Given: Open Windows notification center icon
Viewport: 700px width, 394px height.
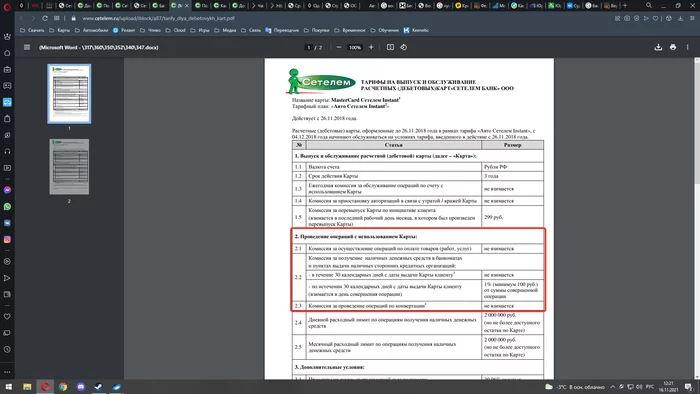Looking at the screenshot, I should (x=688, y=386).
